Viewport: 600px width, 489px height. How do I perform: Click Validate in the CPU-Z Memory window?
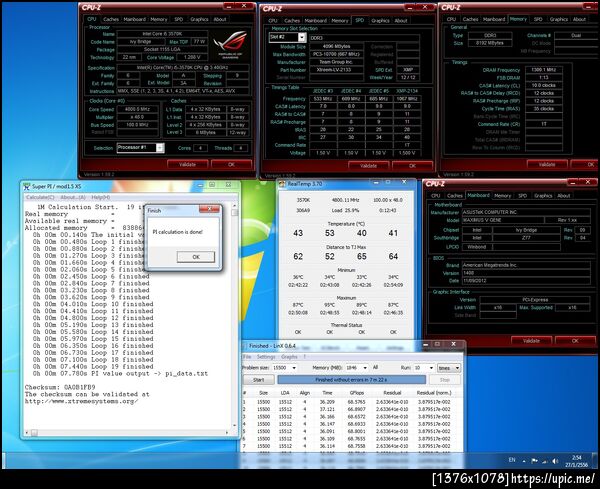pos(547,164)
